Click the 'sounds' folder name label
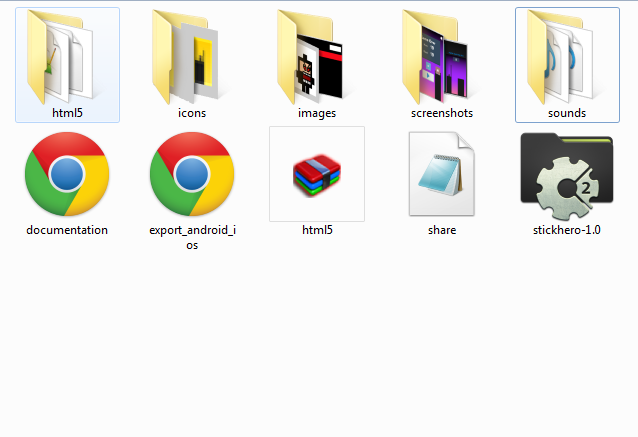Screen dimensions: 638x437 tap(567, 113)
